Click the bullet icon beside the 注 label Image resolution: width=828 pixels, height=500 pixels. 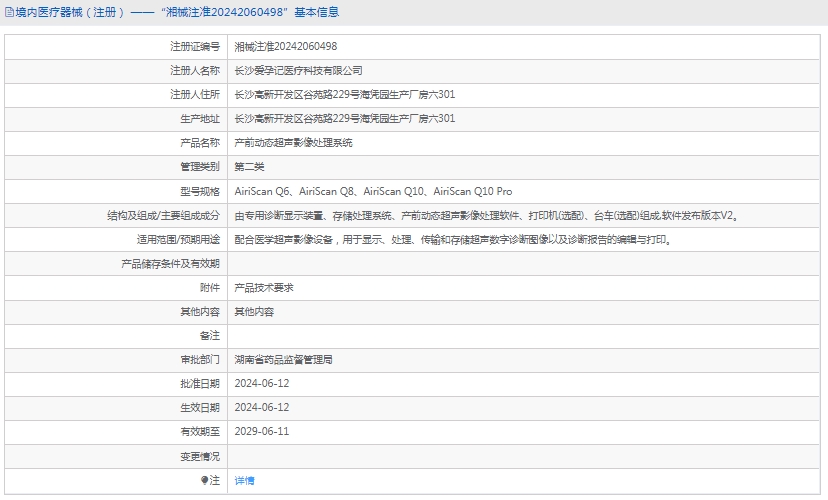[205, 481]
